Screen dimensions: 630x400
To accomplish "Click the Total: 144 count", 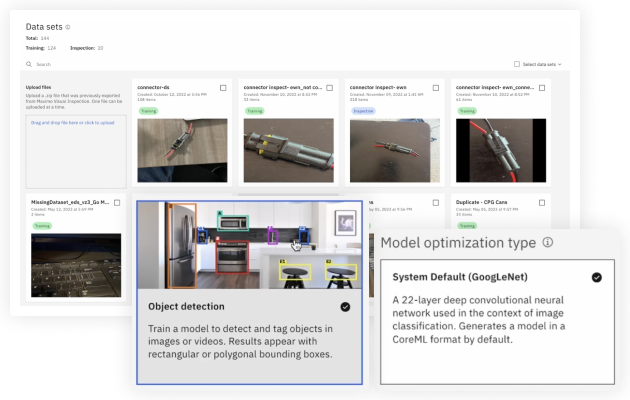I will click(x=37, y=38).
